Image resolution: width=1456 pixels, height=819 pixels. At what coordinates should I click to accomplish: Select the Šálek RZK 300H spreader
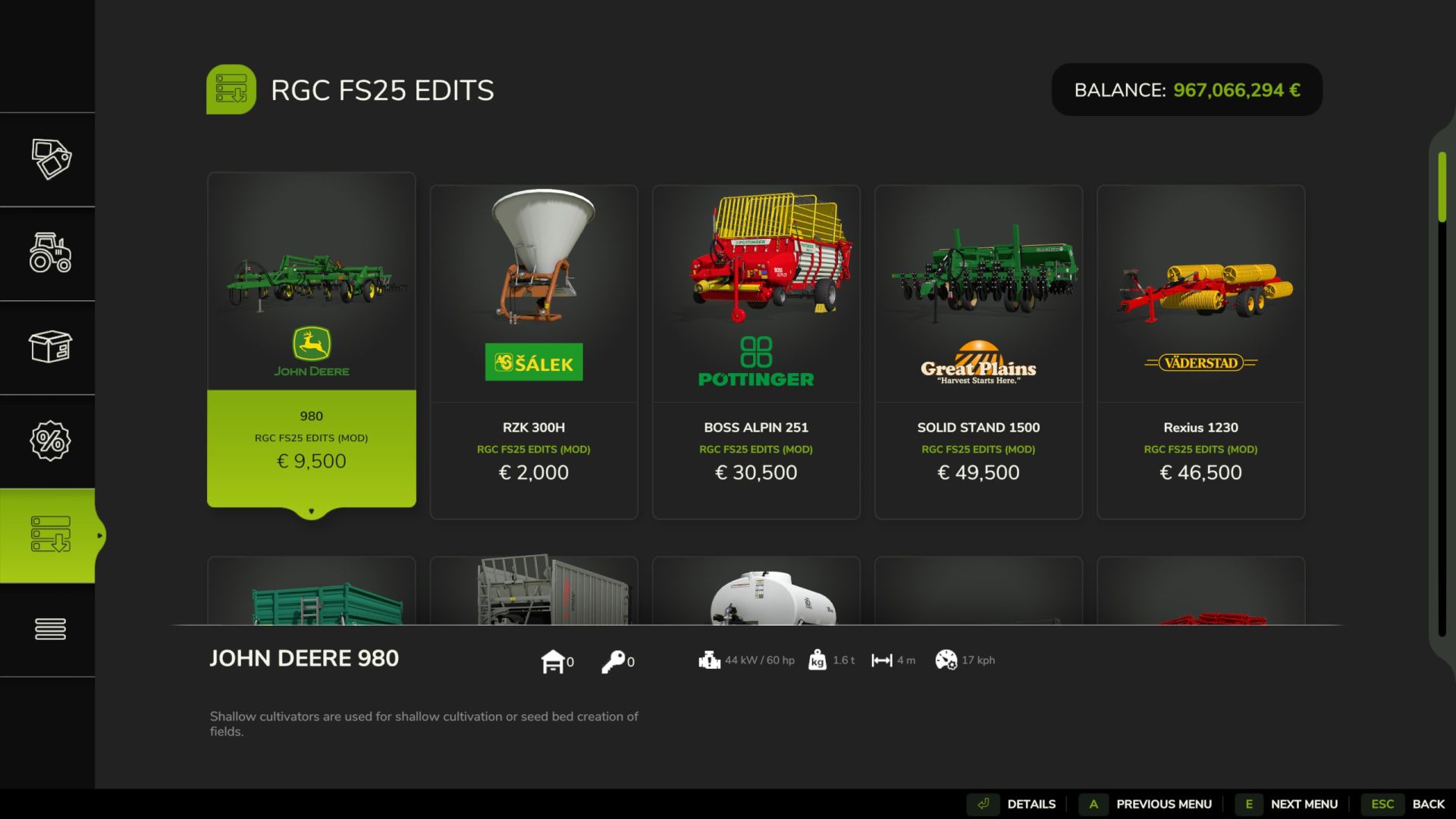[534, 352]
